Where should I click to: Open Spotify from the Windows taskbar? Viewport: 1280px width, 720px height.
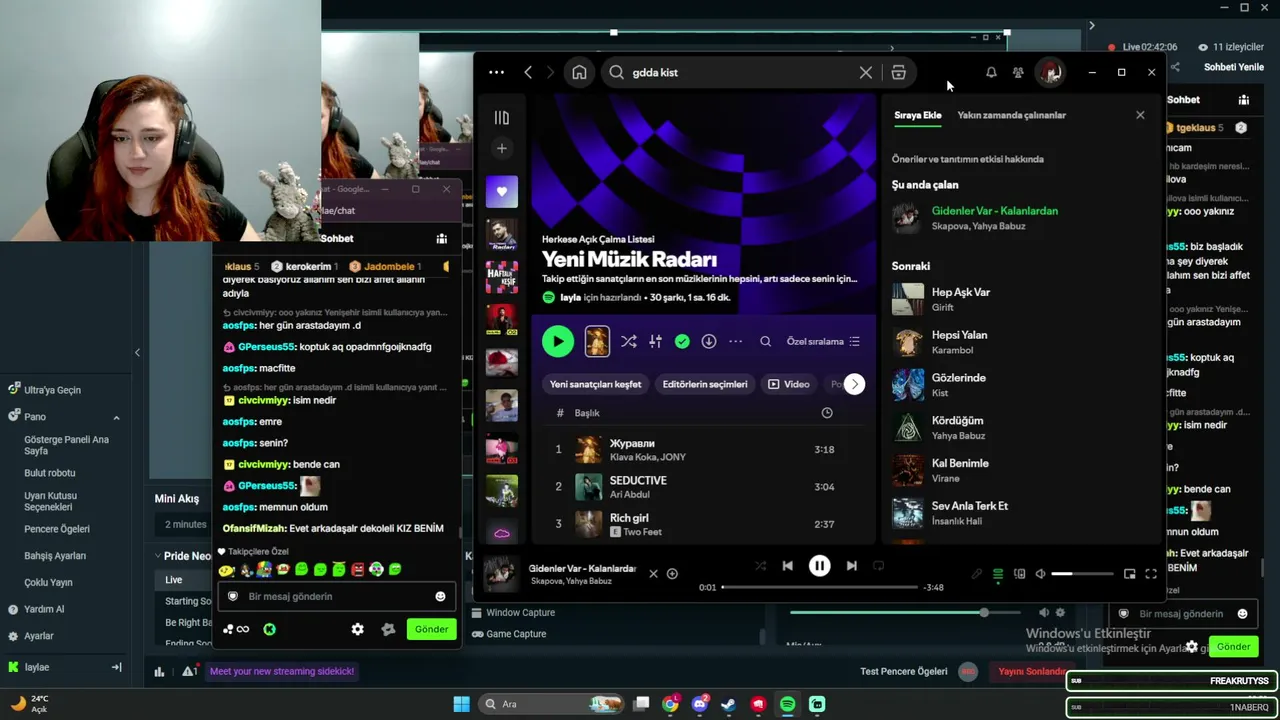click(x=787, y=704)
